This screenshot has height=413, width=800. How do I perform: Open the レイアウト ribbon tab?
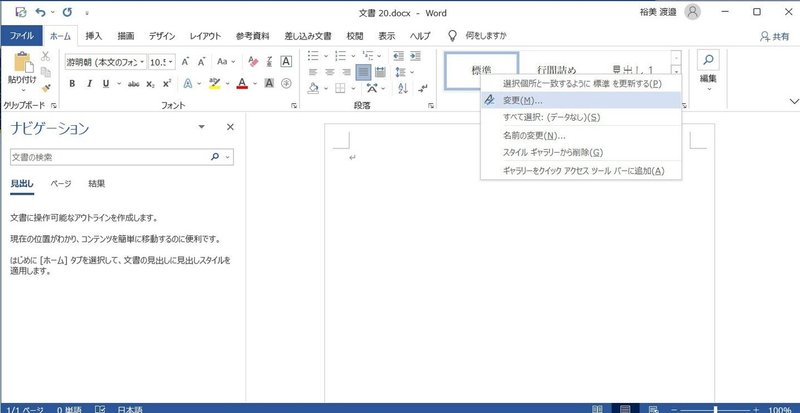click(x=205, y=36)
